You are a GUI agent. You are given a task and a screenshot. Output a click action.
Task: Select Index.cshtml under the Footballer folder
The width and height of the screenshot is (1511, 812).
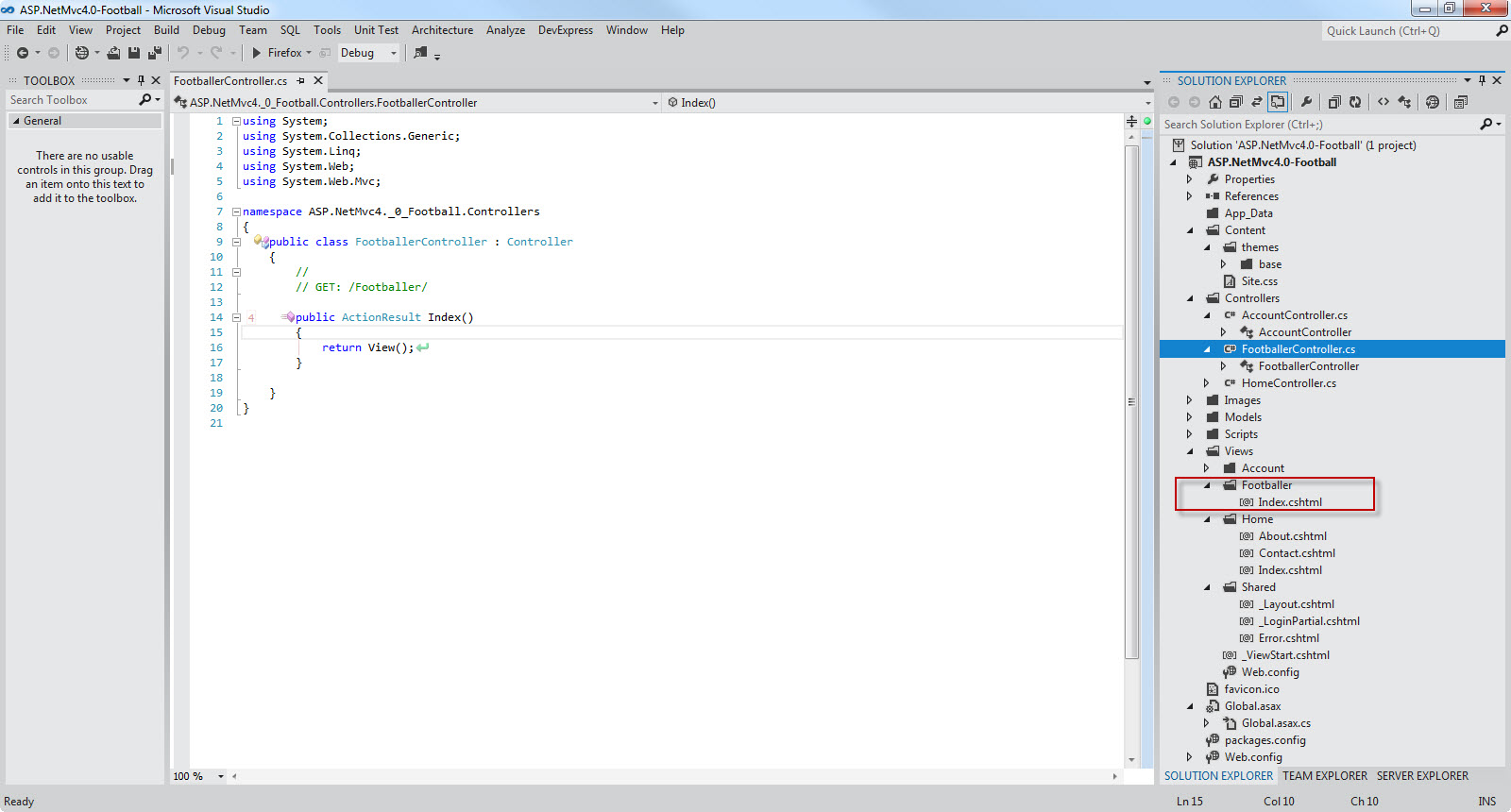tap(1290, 502)
